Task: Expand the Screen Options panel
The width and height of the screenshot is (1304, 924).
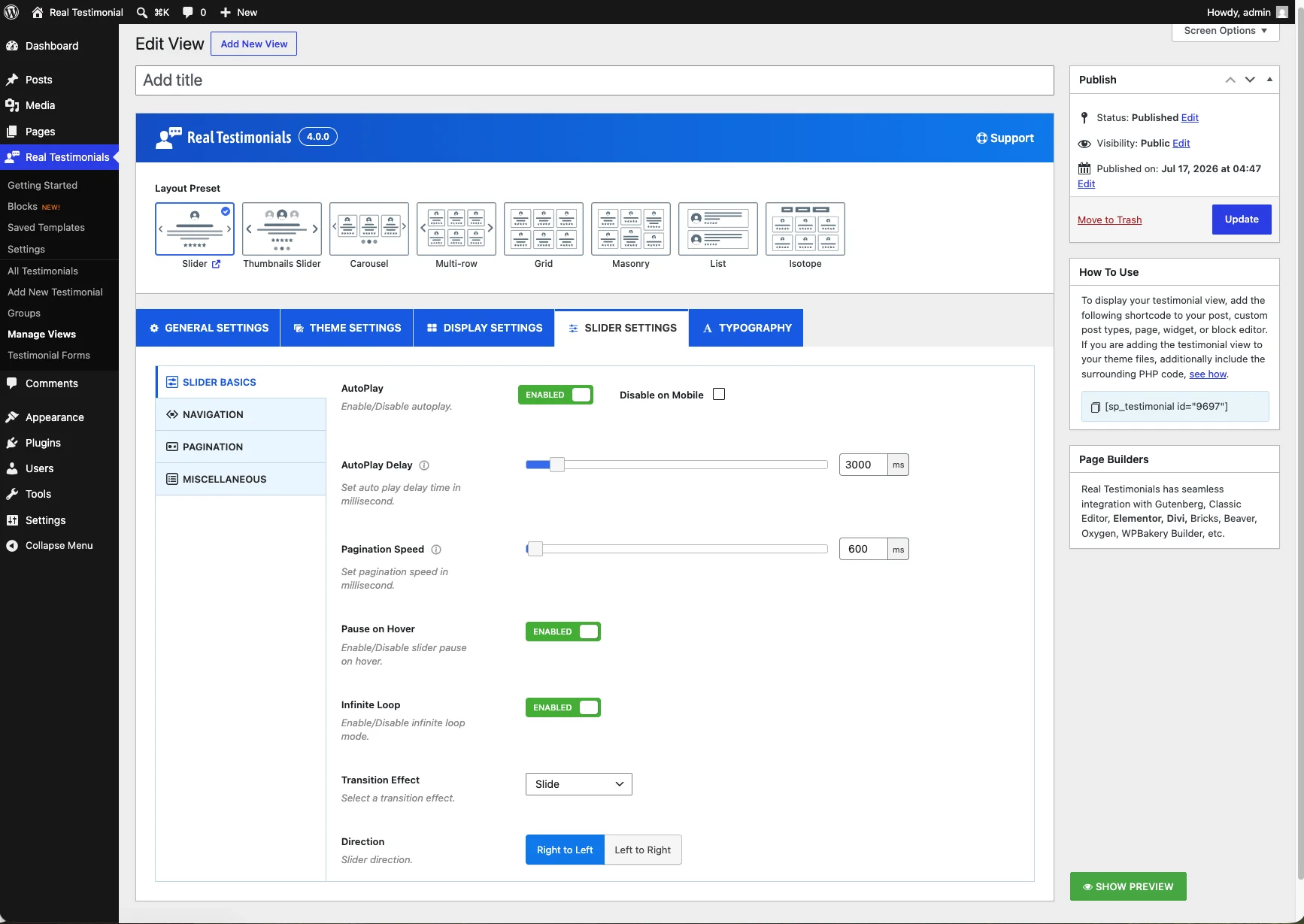Action: tap(1226, 31)
